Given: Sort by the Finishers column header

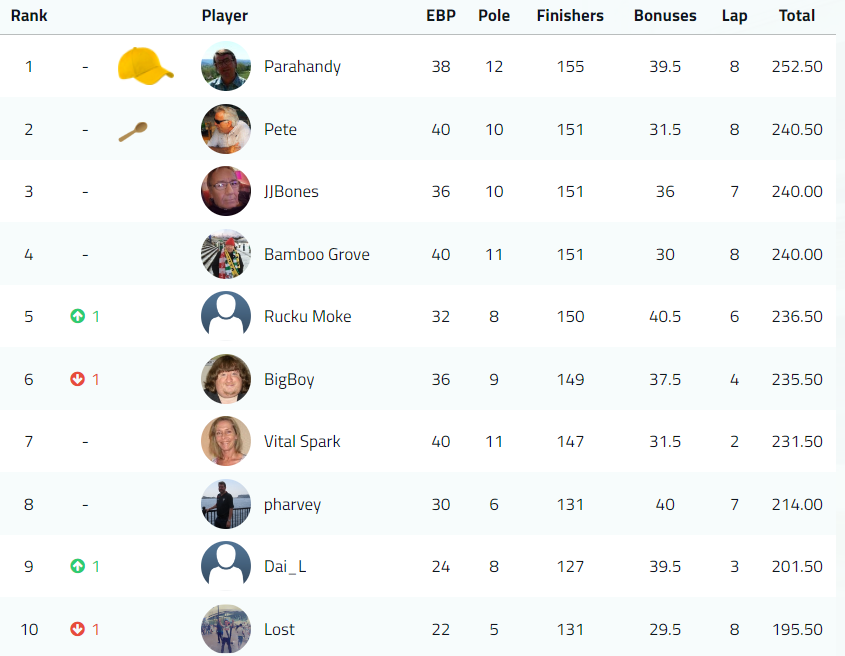Looking at the screenshot, I should point(570,16).
